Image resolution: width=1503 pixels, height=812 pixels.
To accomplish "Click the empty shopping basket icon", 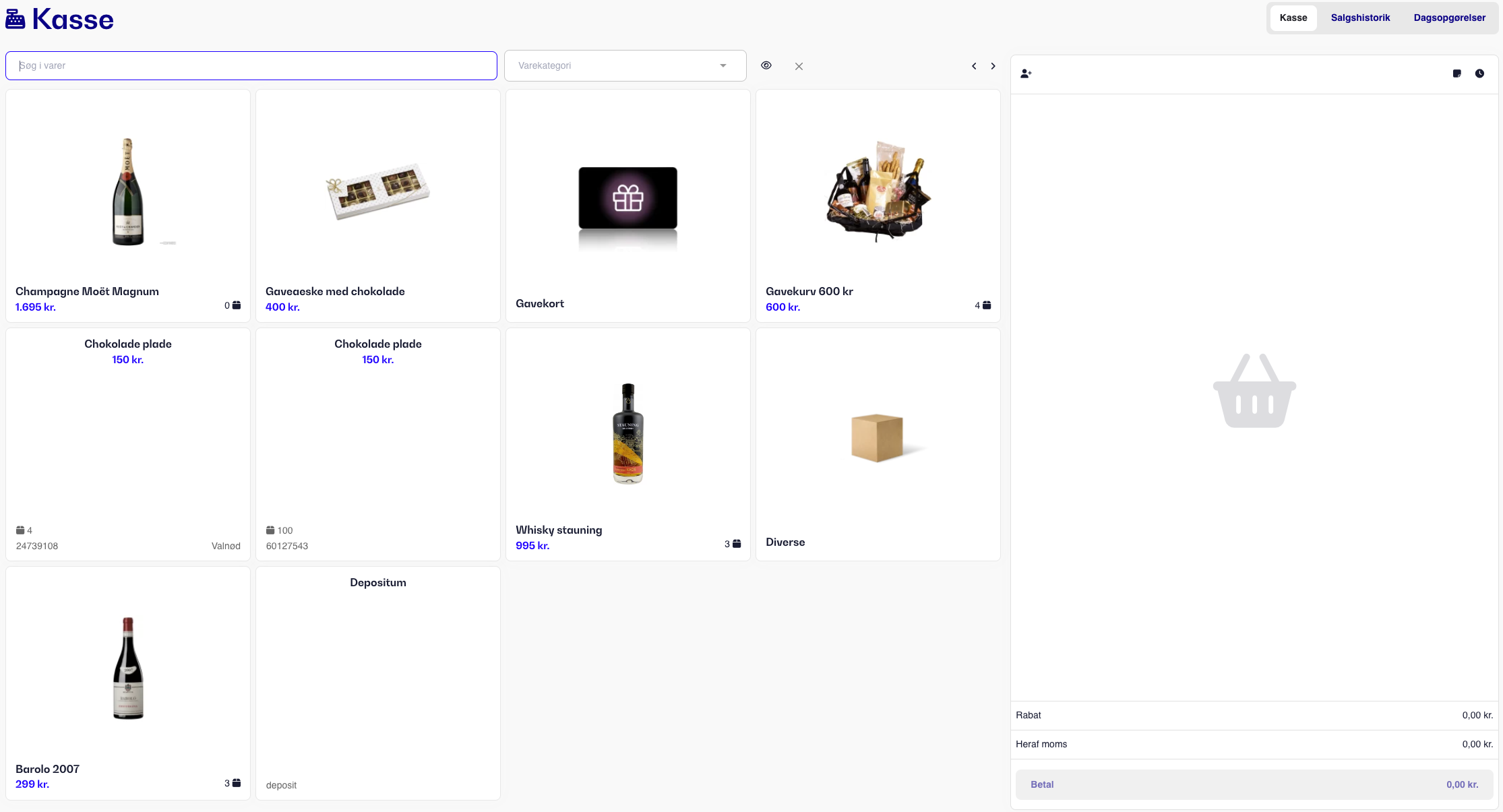I will (1254, 391).
